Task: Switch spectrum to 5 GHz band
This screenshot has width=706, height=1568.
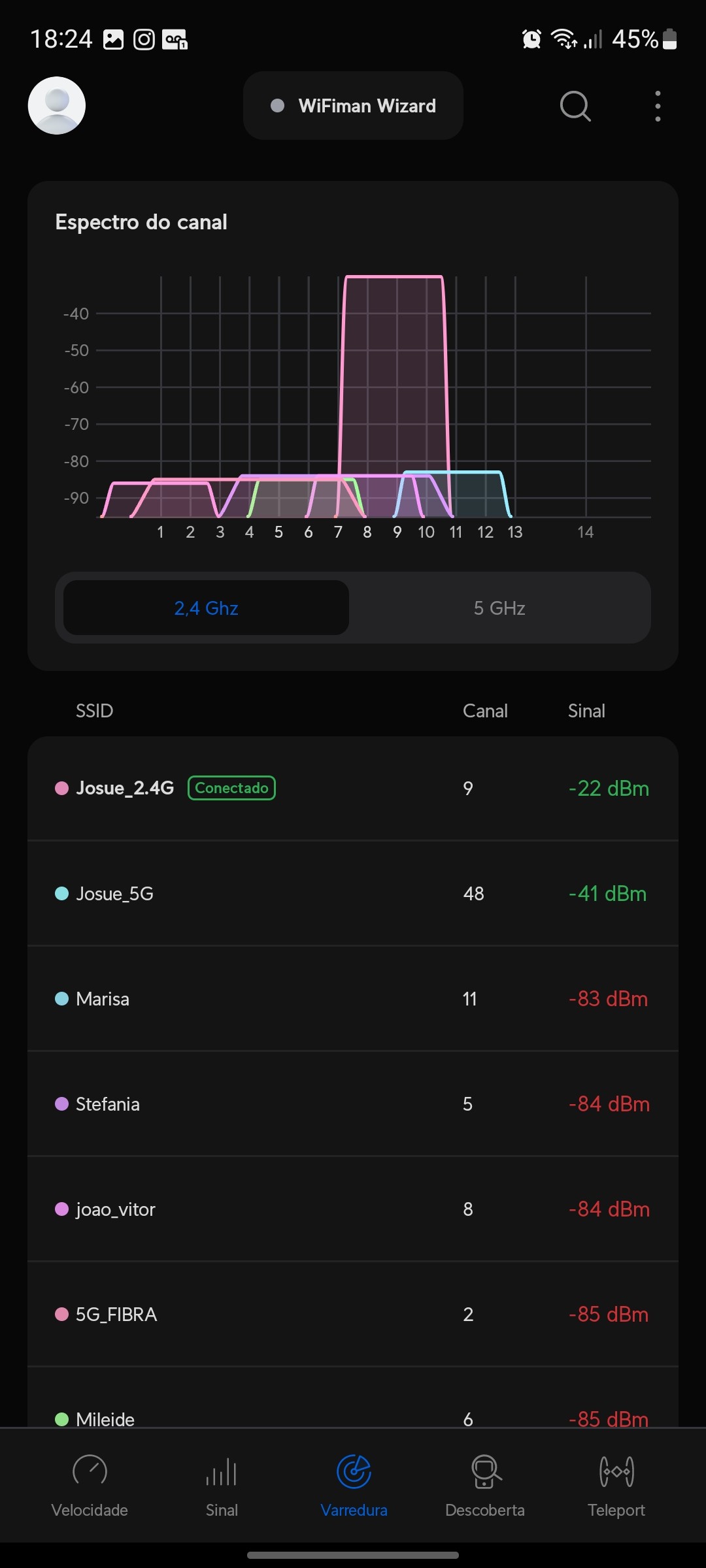Action: click(x=499, y=608)
